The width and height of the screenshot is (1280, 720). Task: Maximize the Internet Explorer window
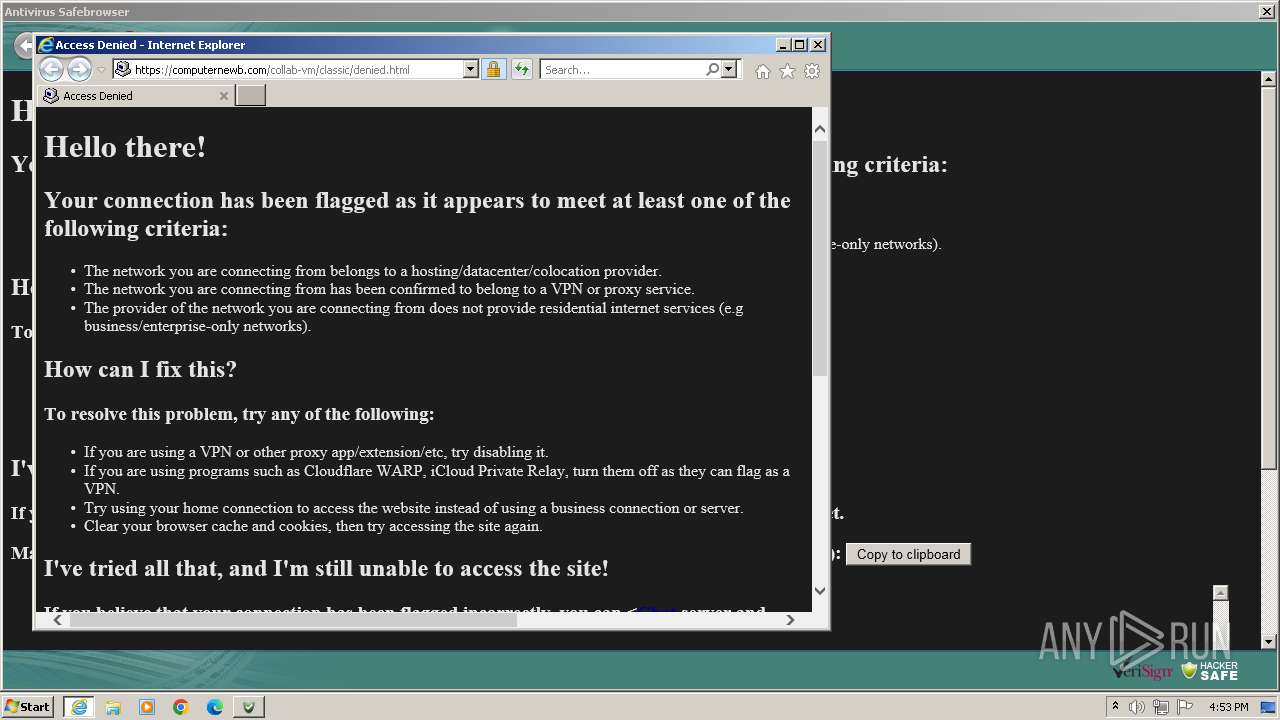800,45
